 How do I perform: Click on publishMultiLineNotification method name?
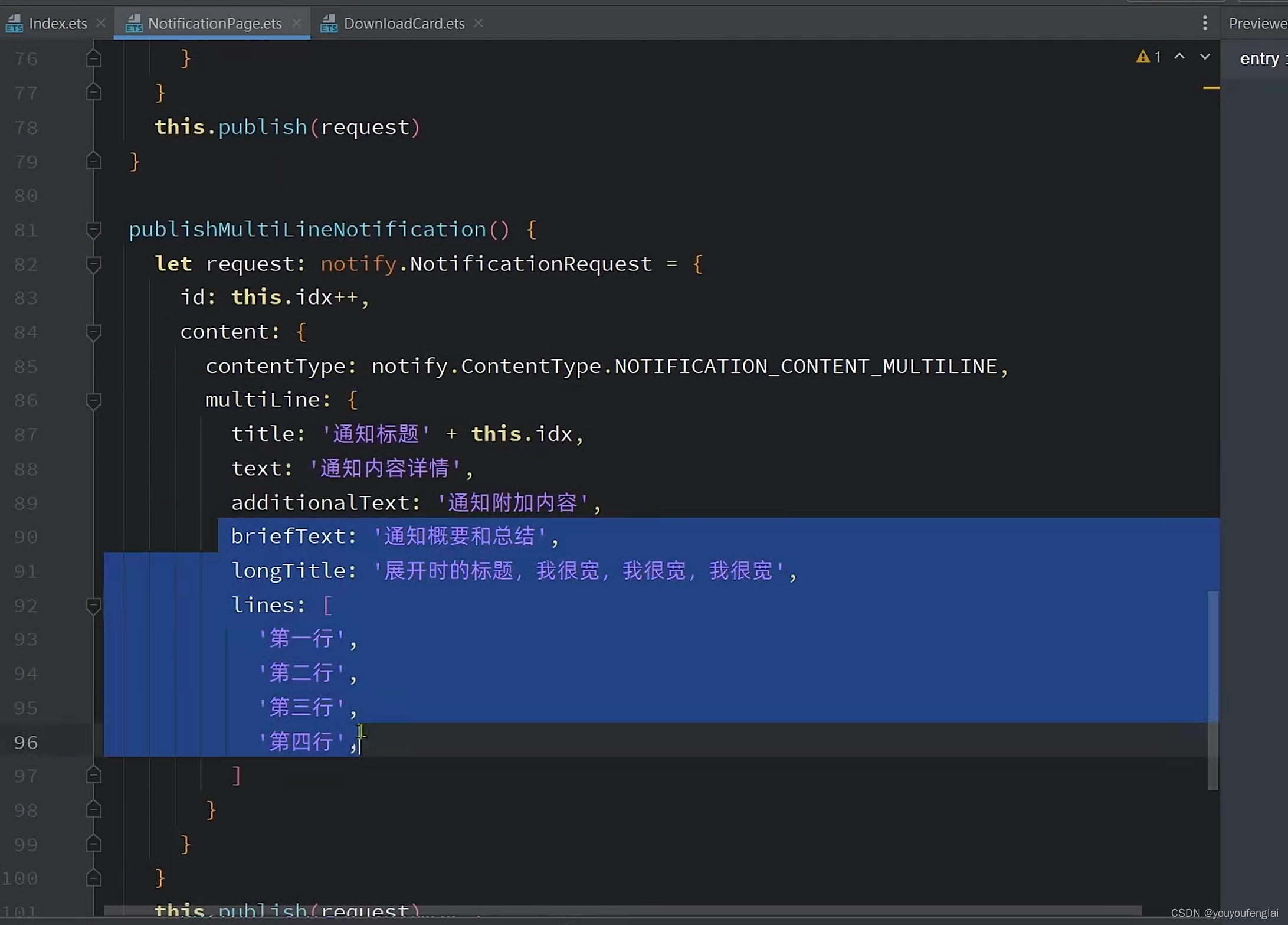click(x=307, y=229)
